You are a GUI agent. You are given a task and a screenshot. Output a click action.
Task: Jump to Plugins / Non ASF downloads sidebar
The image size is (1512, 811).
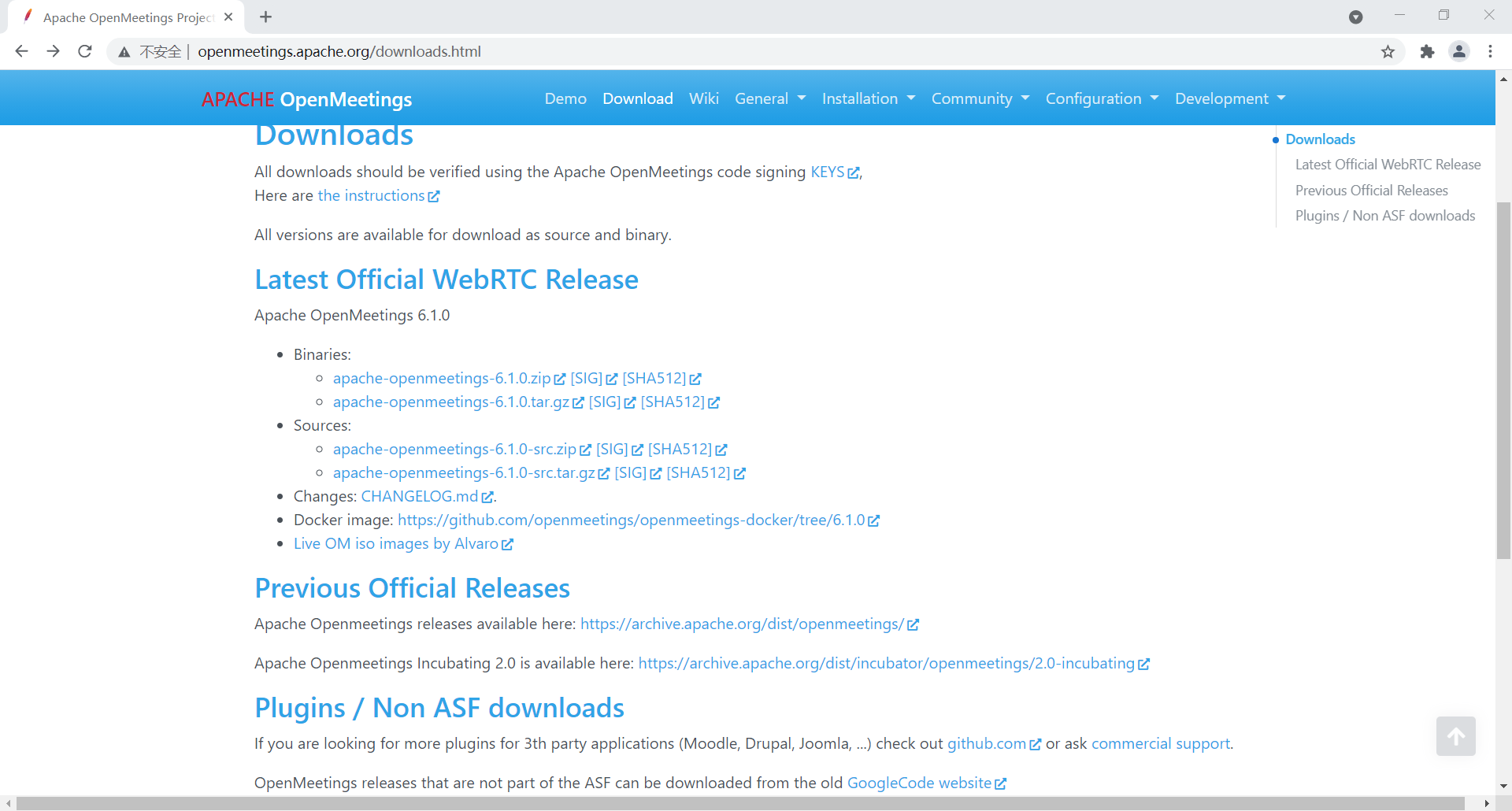tap(1385, 216)
